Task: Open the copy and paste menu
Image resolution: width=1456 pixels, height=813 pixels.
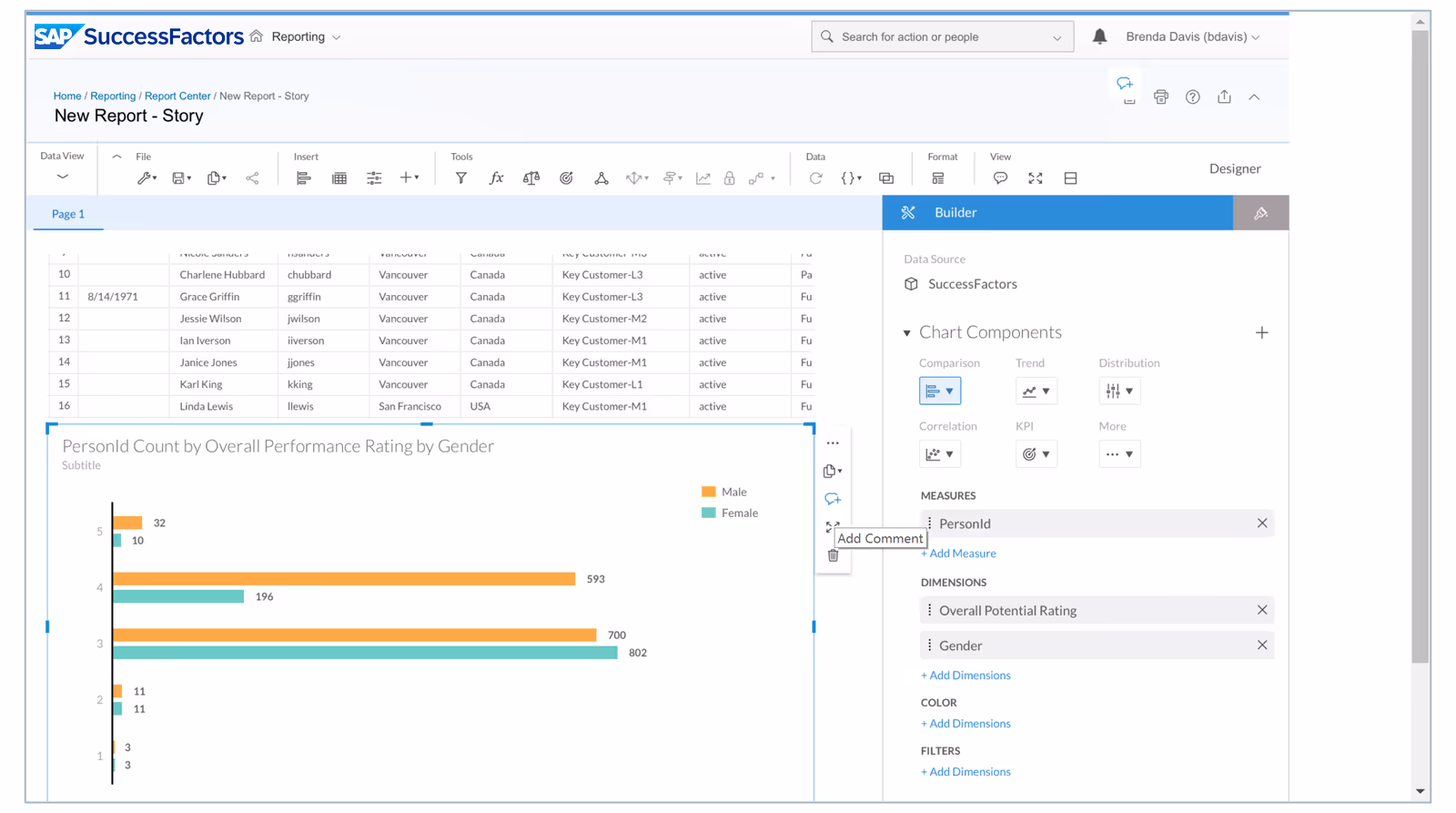Action: click(x=217, y=178)
